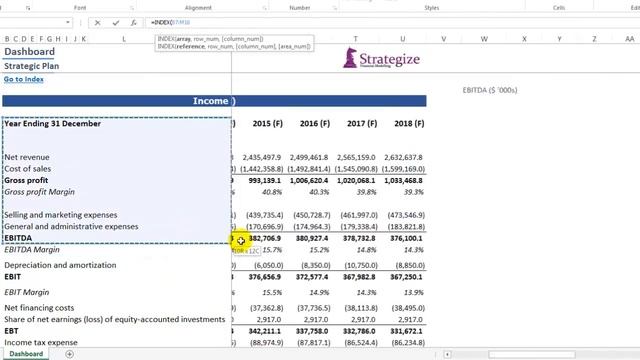Expand the Name Box dropdown arrow
640x360 pixels.
coord(68,23)
